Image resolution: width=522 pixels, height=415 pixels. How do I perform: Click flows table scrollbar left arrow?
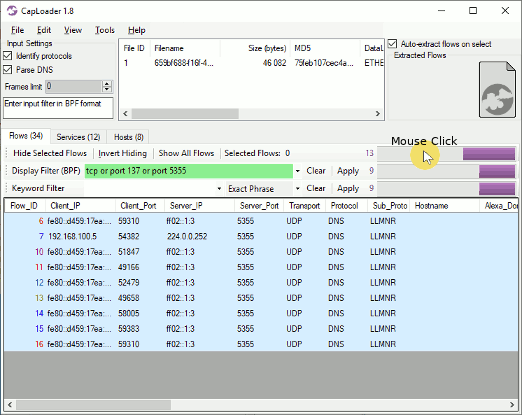(x=10, y=405)
